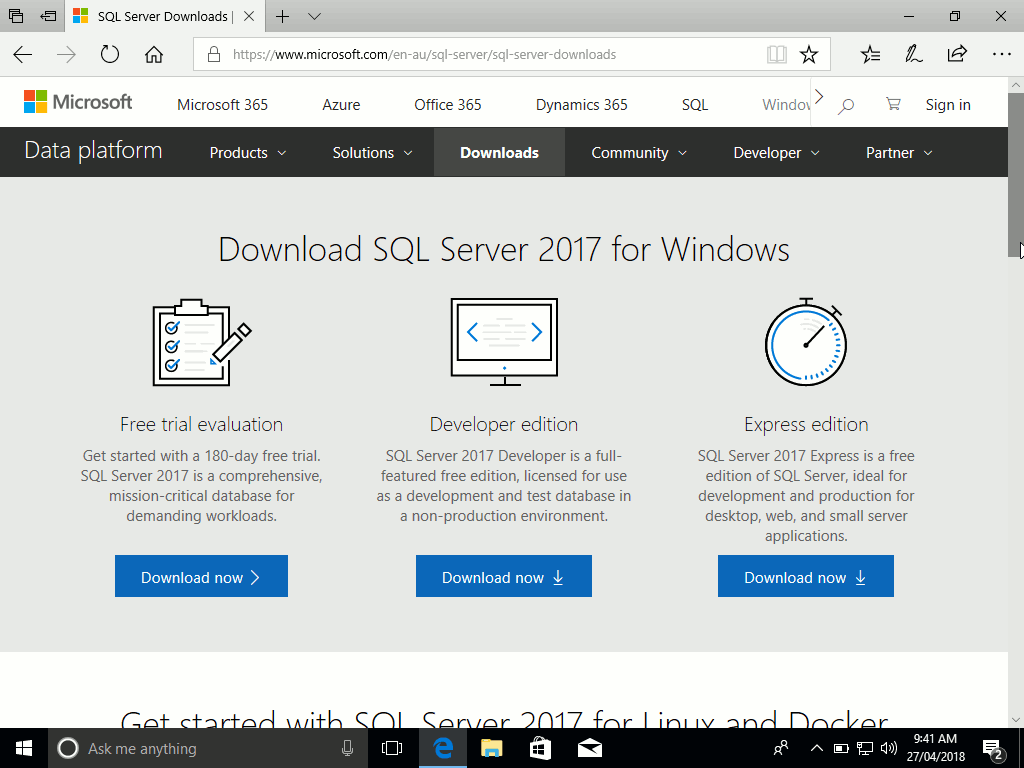The image size is (1024, 768).
Task: Expand the Solutions dropdown menu
Action: tap(372, 153)
